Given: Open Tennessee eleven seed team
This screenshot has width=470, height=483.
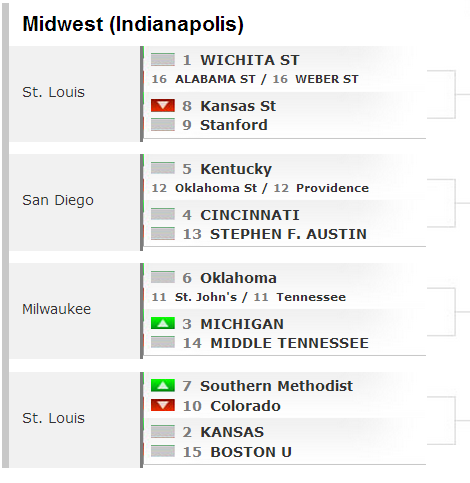Looking at the screenshot, I should [311, 297].
